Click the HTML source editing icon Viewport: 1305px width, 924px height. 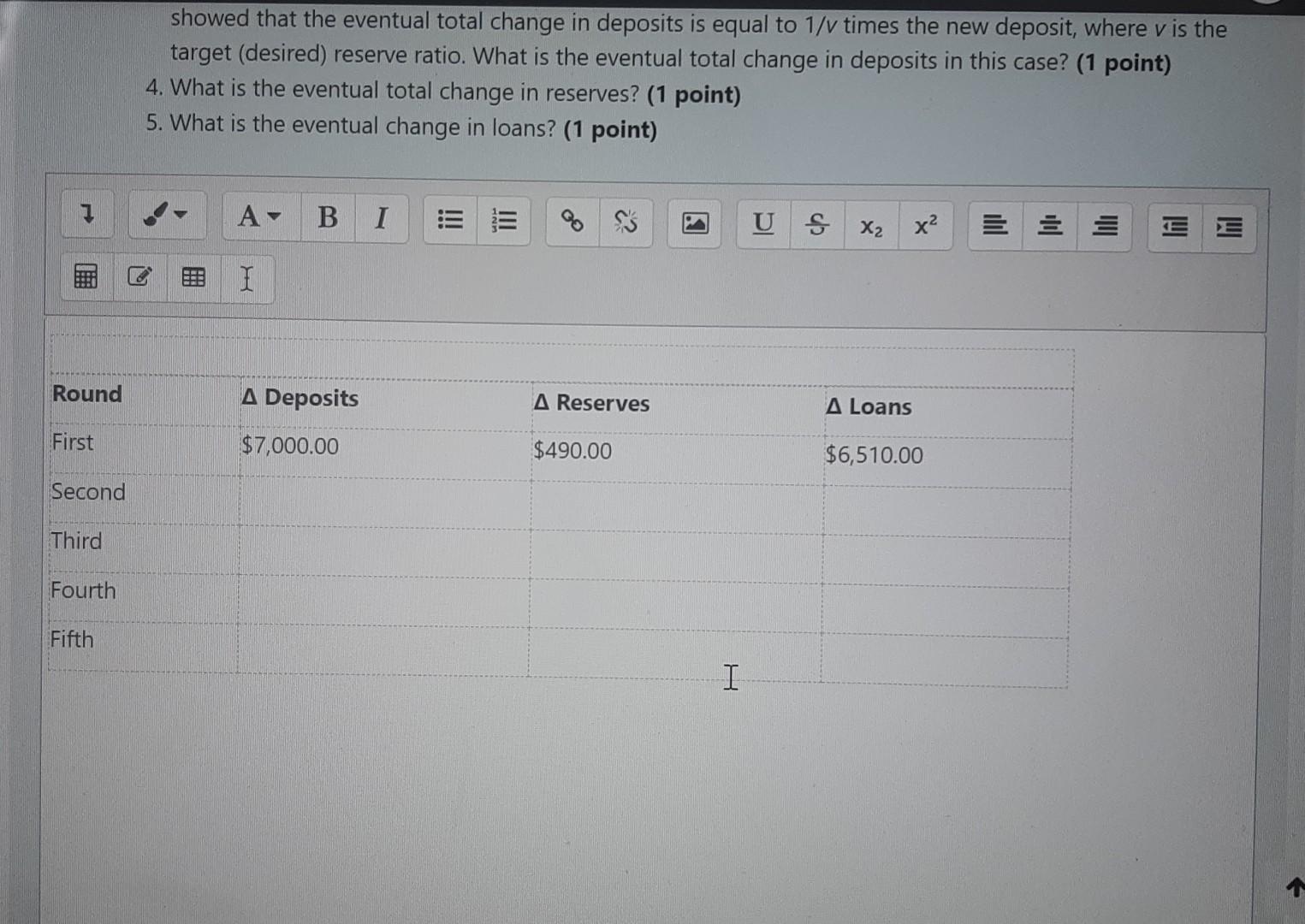(x=139, y=277)
